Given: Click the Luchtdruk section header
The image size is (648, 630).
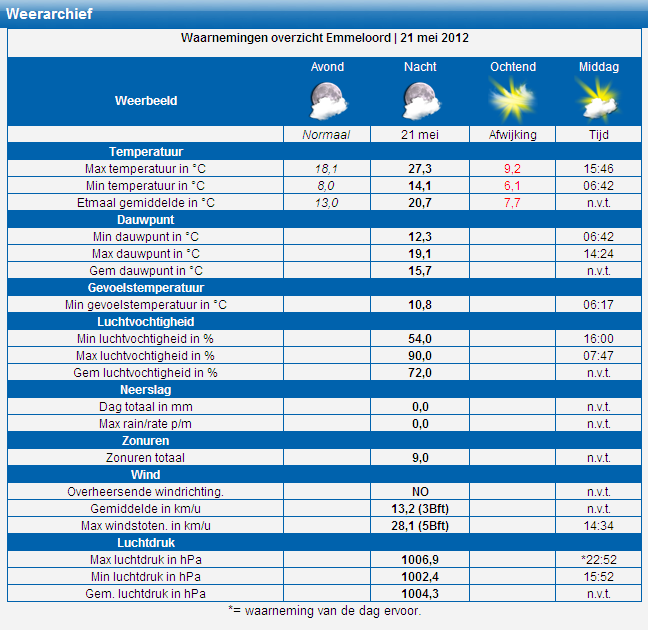Looking at the screenshot, I should coord(146,543).
